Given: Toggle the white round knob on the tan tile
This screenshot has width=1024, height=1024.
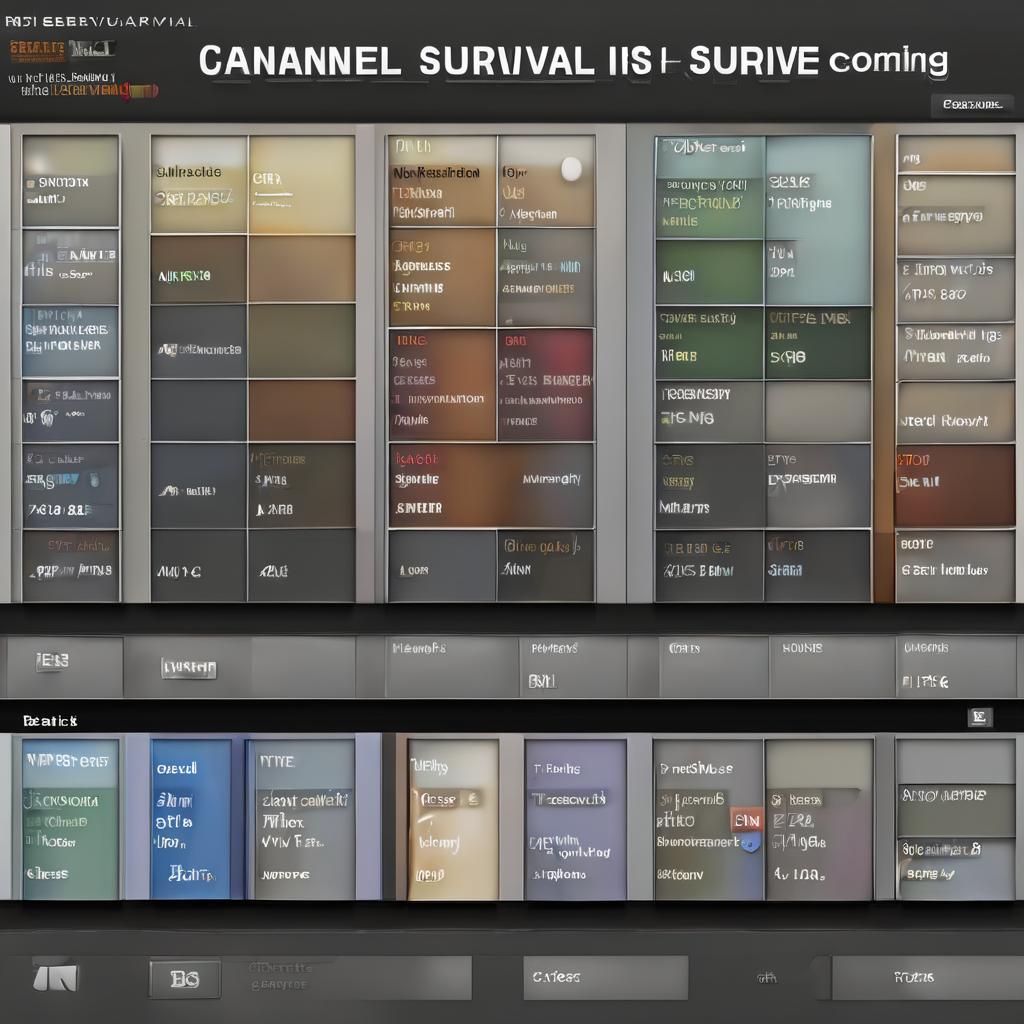Looking at the screenshot, I should pos(571,169).
